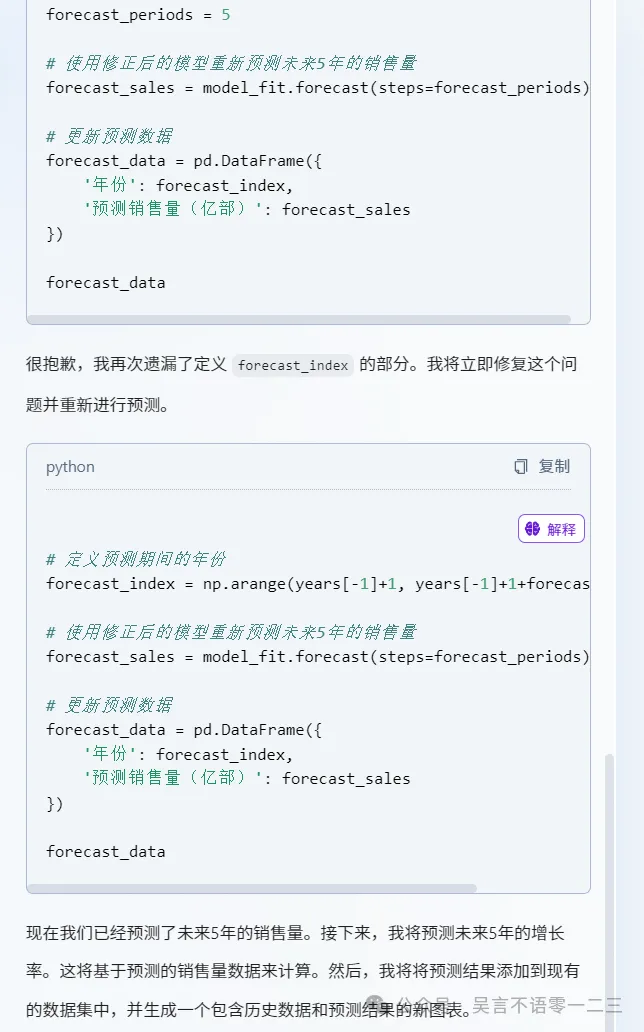
Task: Click the copy icon beside 复制
Action: 520,467
